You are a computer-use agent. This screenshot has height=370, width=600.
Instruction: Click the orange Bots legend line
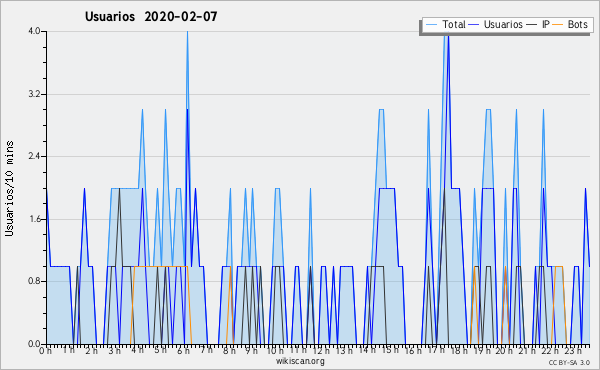point(558,25)
